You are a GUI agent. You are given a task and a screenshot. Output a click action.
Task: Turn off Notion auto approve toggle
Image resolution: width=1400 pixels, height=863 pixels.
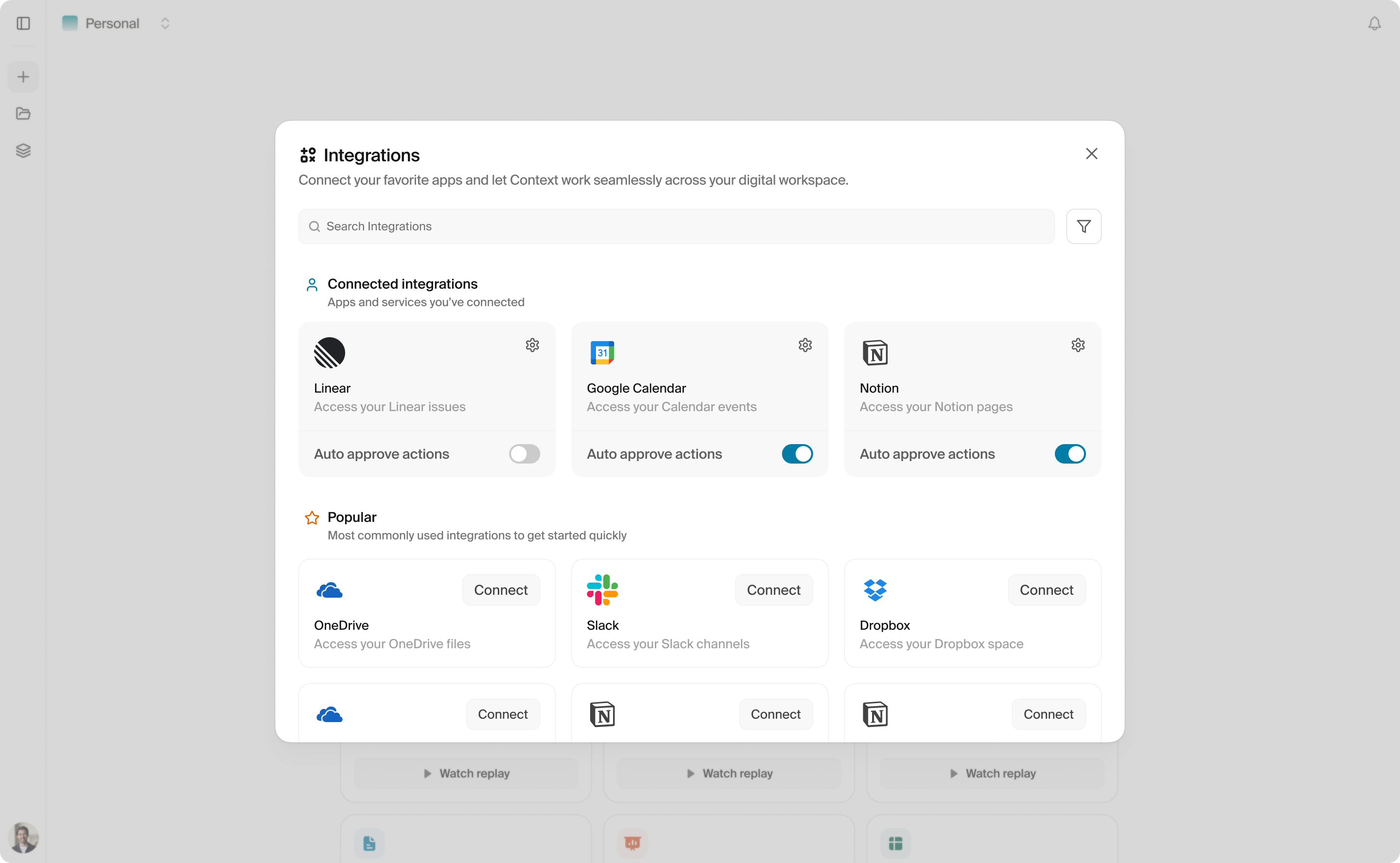click(1070, 454)
